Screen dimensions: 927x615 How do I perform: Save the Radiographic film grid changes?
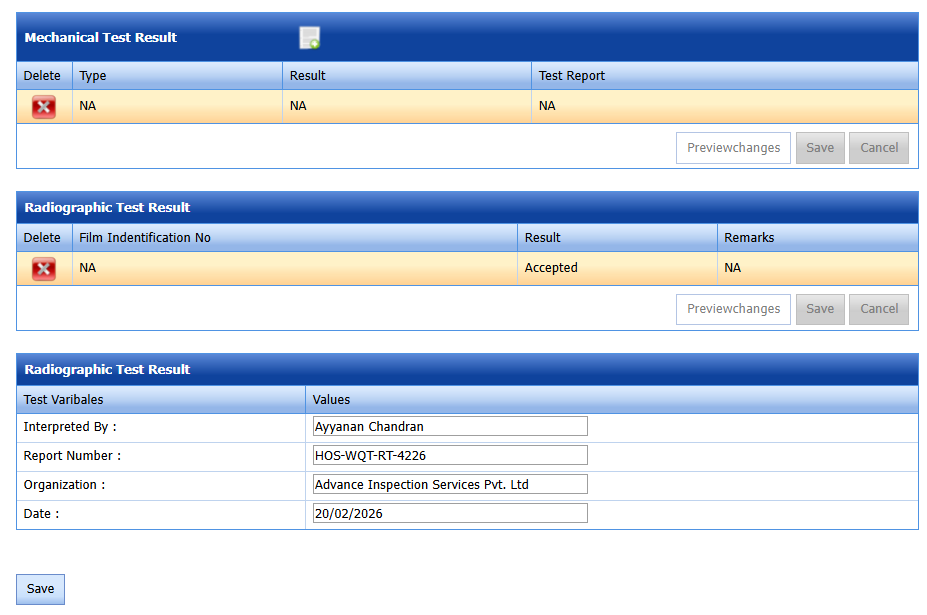819,309
